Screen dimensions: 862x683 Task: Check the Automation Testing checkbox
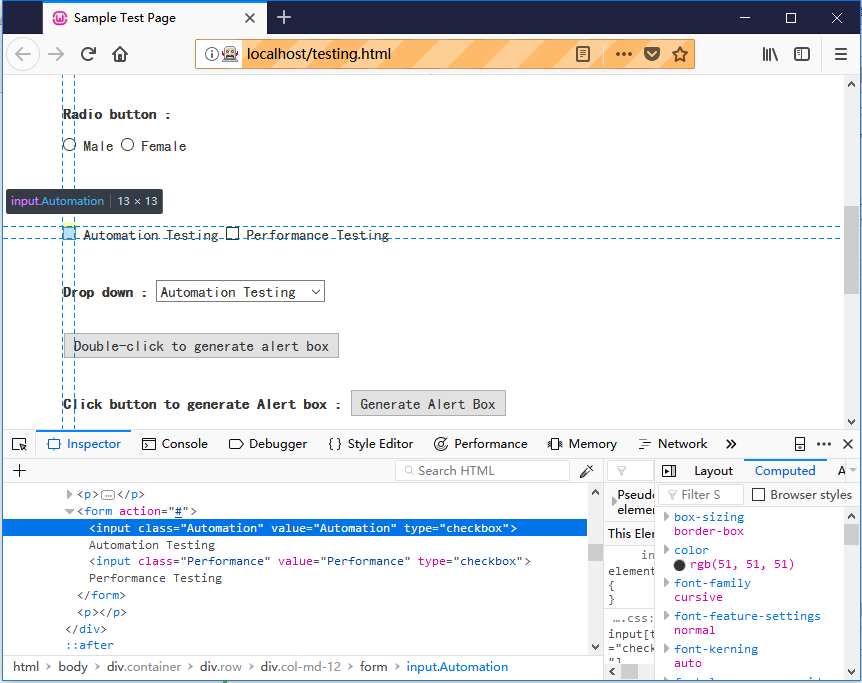[69, 233]
